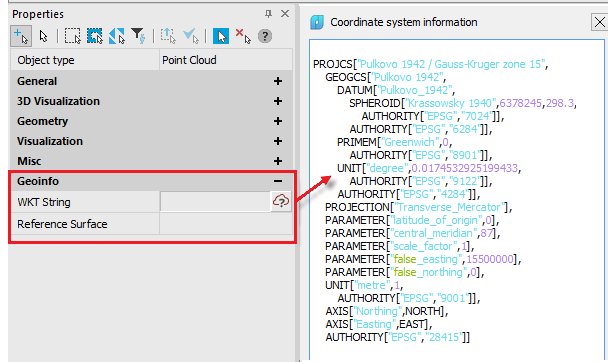
Task: Click the grayed checkmark apply icon
Action: (x=191, y=36)
